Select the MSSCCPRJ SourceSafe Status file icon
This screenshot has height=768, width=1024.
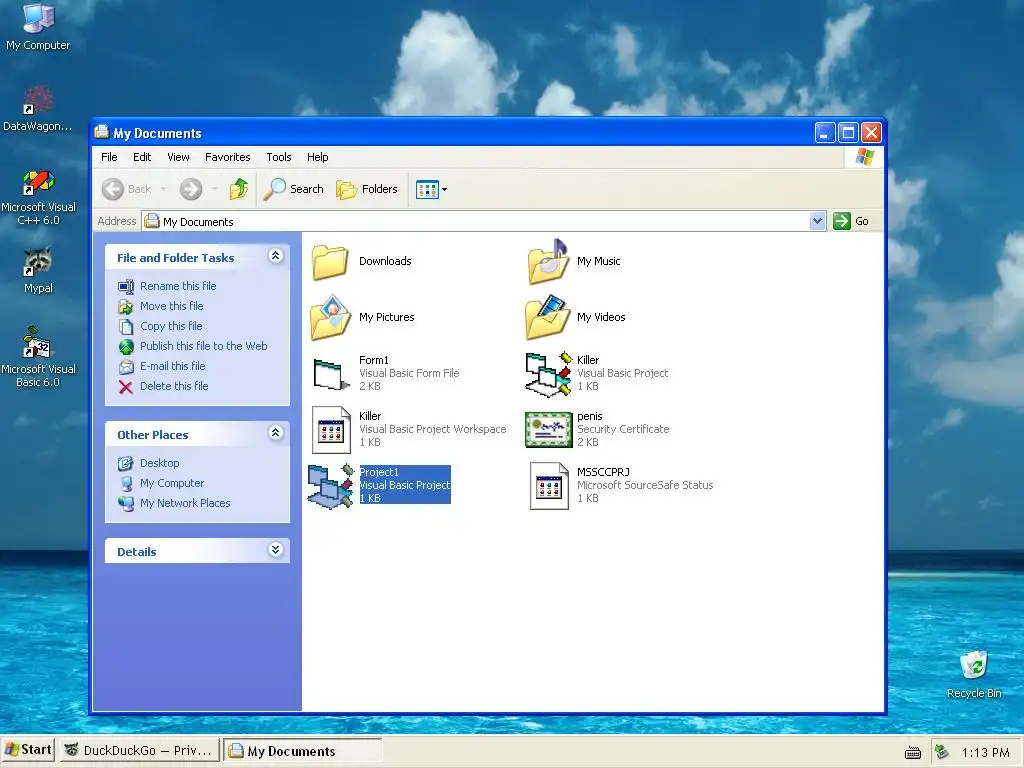(549, 486)
